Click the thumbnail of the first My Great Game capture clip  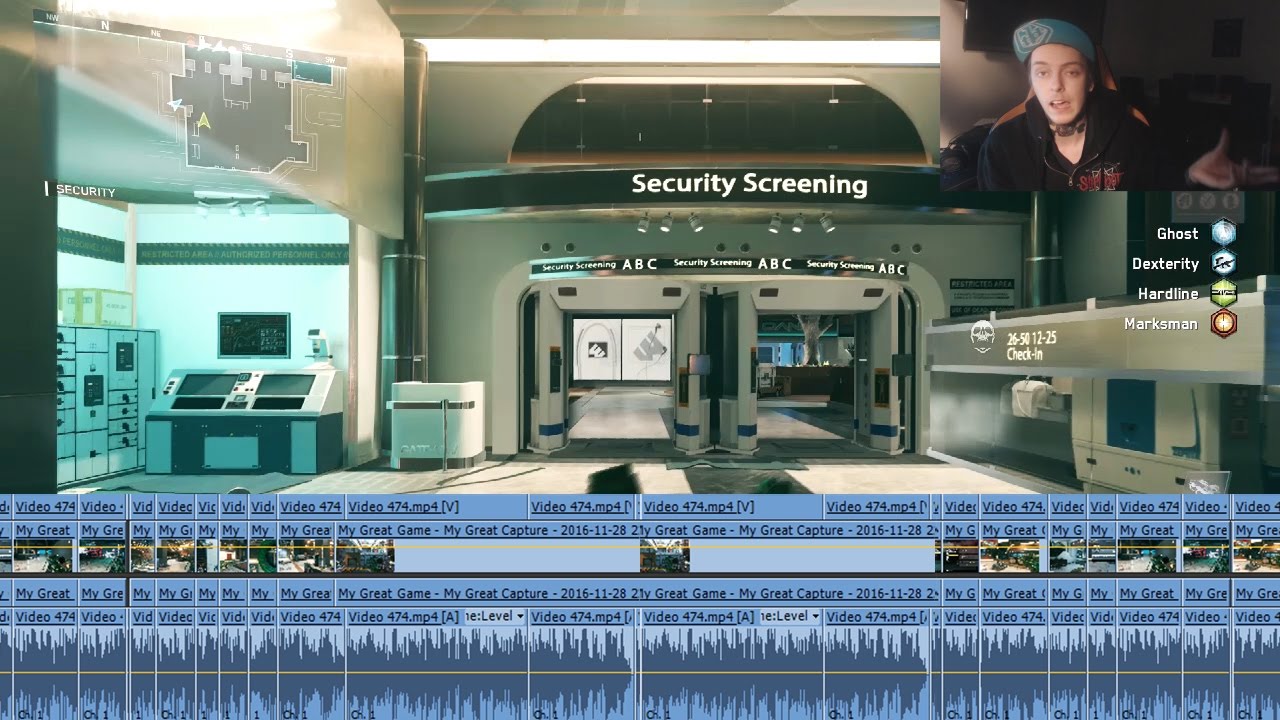click(365, 556)
